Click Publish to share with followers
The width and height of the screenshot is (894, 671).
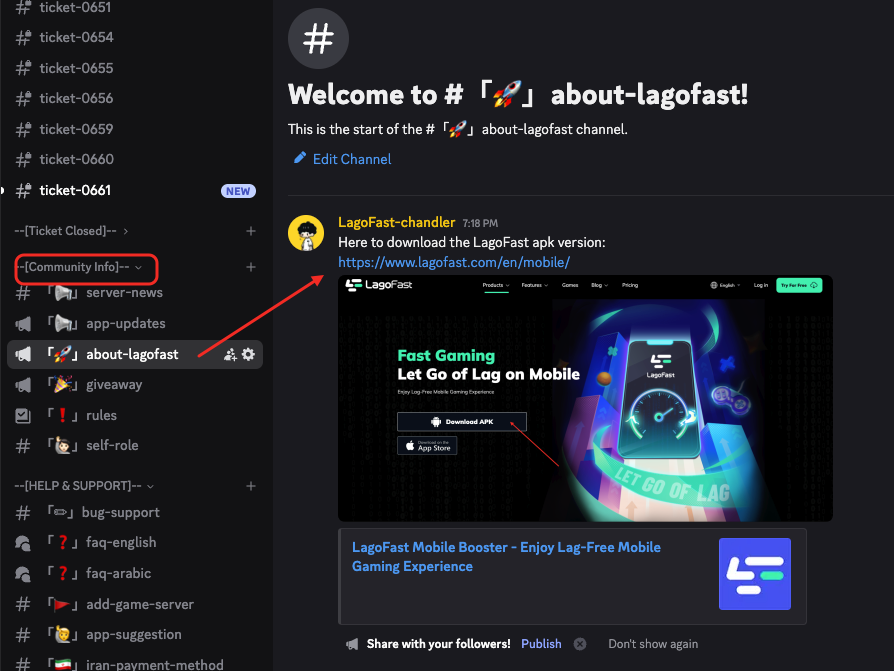(x=541, y=644)
